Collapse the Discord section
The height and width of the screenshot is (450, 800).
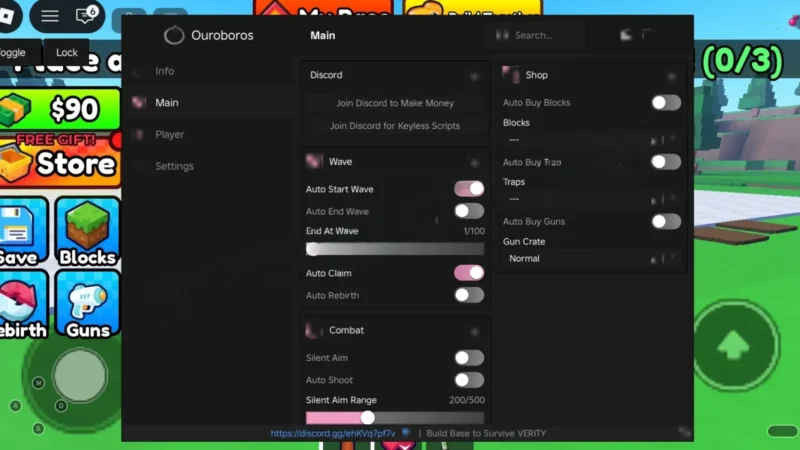pyautogui.click(x=474, y=77)
